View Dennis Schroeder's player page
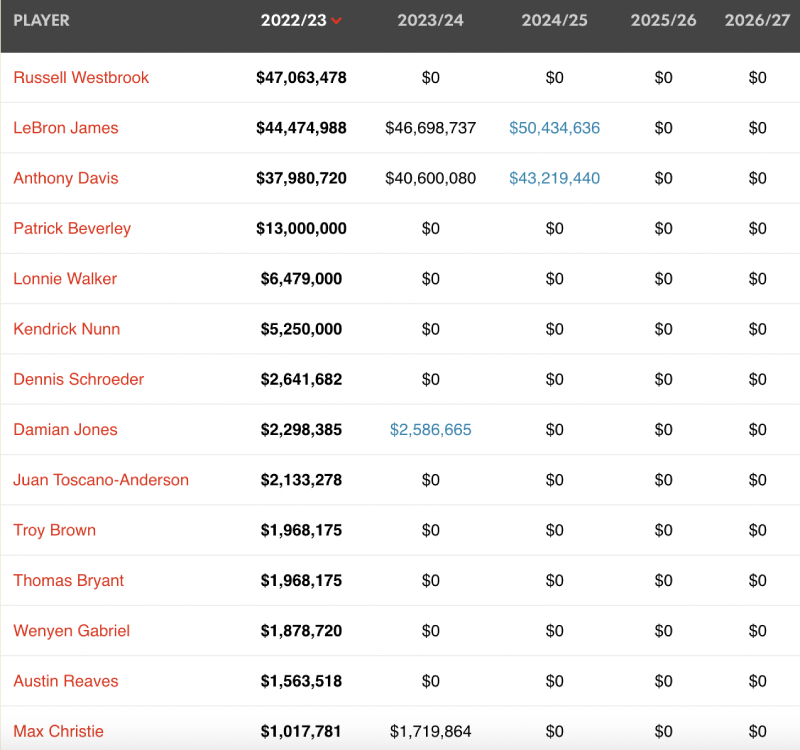 point(79,380)
